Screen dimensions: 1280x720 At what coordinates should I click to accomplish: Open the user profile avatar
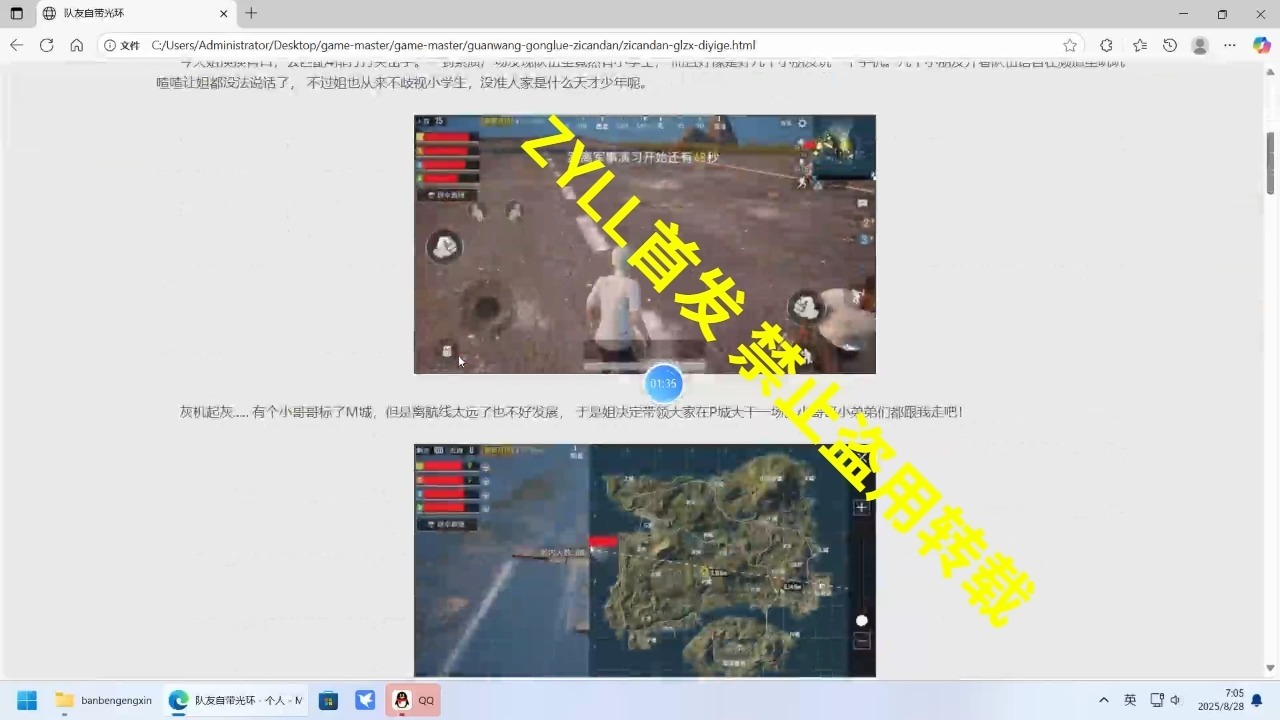point(1200,45)
